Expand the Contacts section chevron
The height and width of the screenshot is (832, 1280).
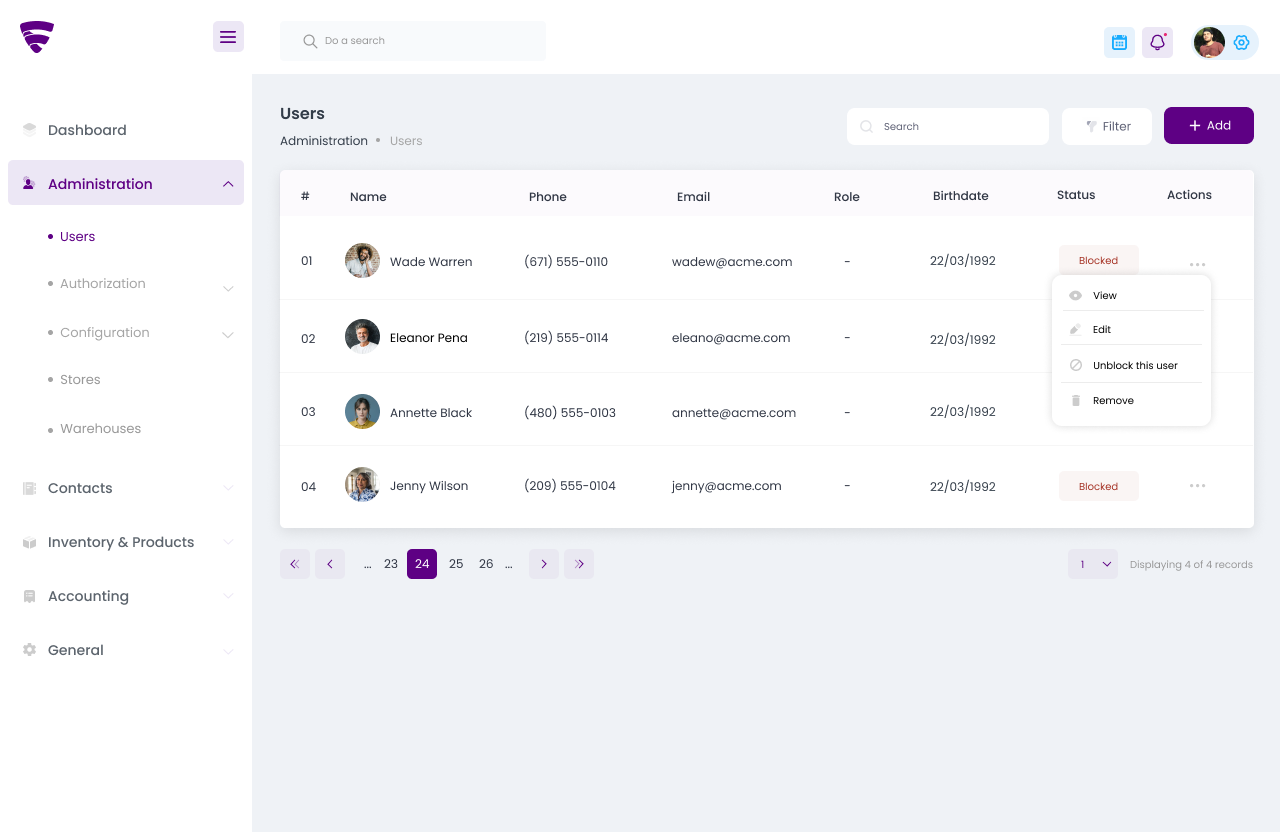click(228, 488)
